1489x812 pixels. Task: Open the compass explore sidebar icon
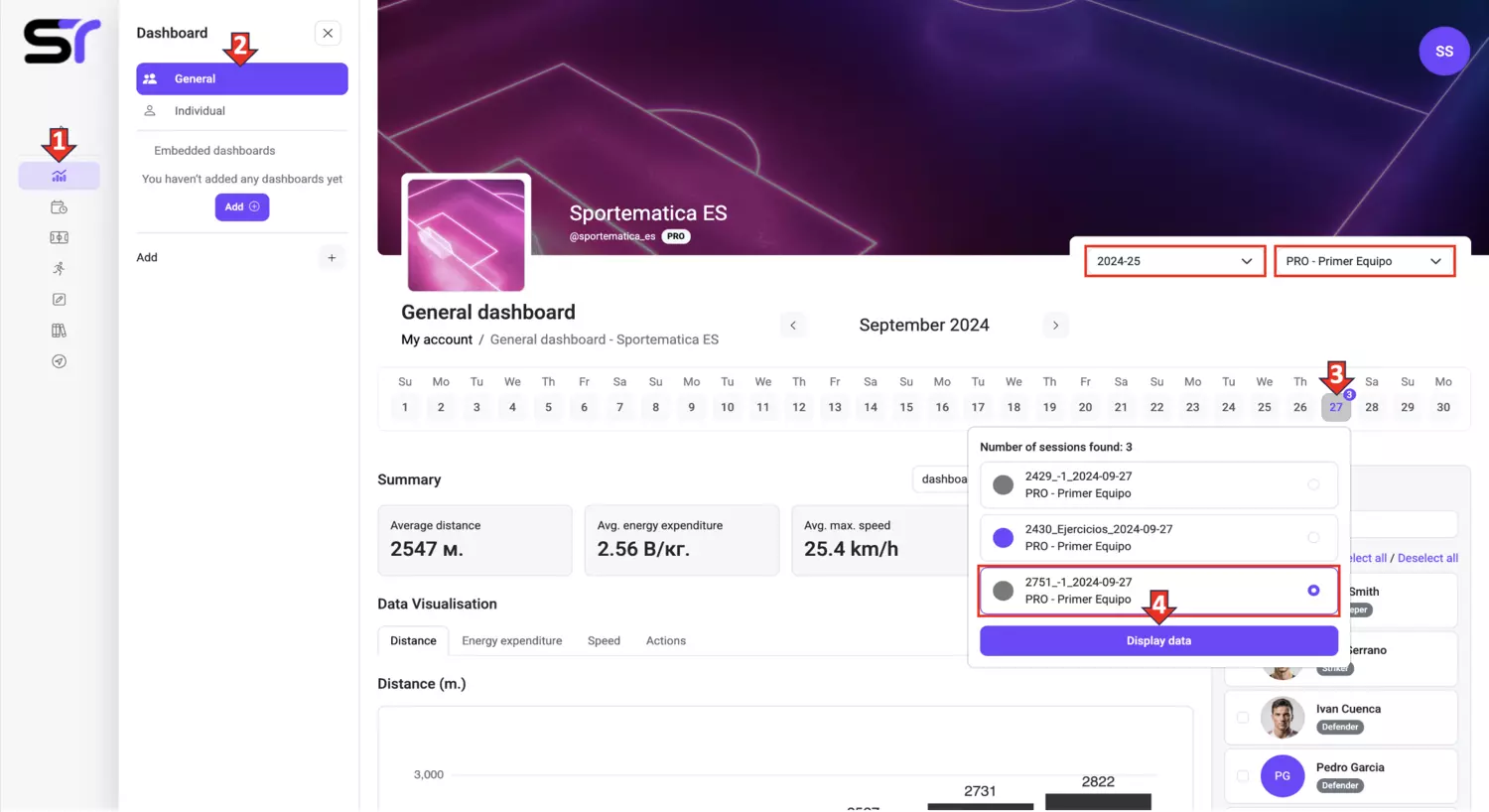[x=59, y=361]
